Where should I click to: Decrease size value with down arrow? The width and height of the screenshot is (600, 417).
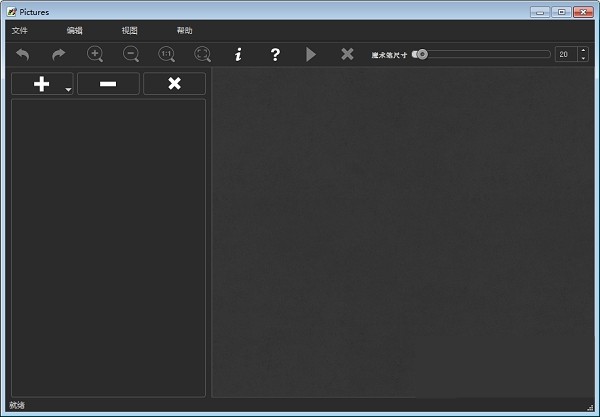pyautogui.click(x=583, y=58)
